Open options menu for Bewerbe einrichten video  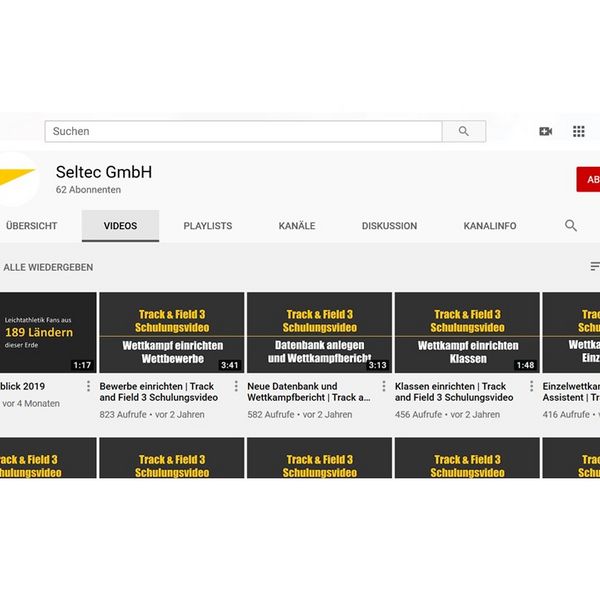tap(236, 386)
